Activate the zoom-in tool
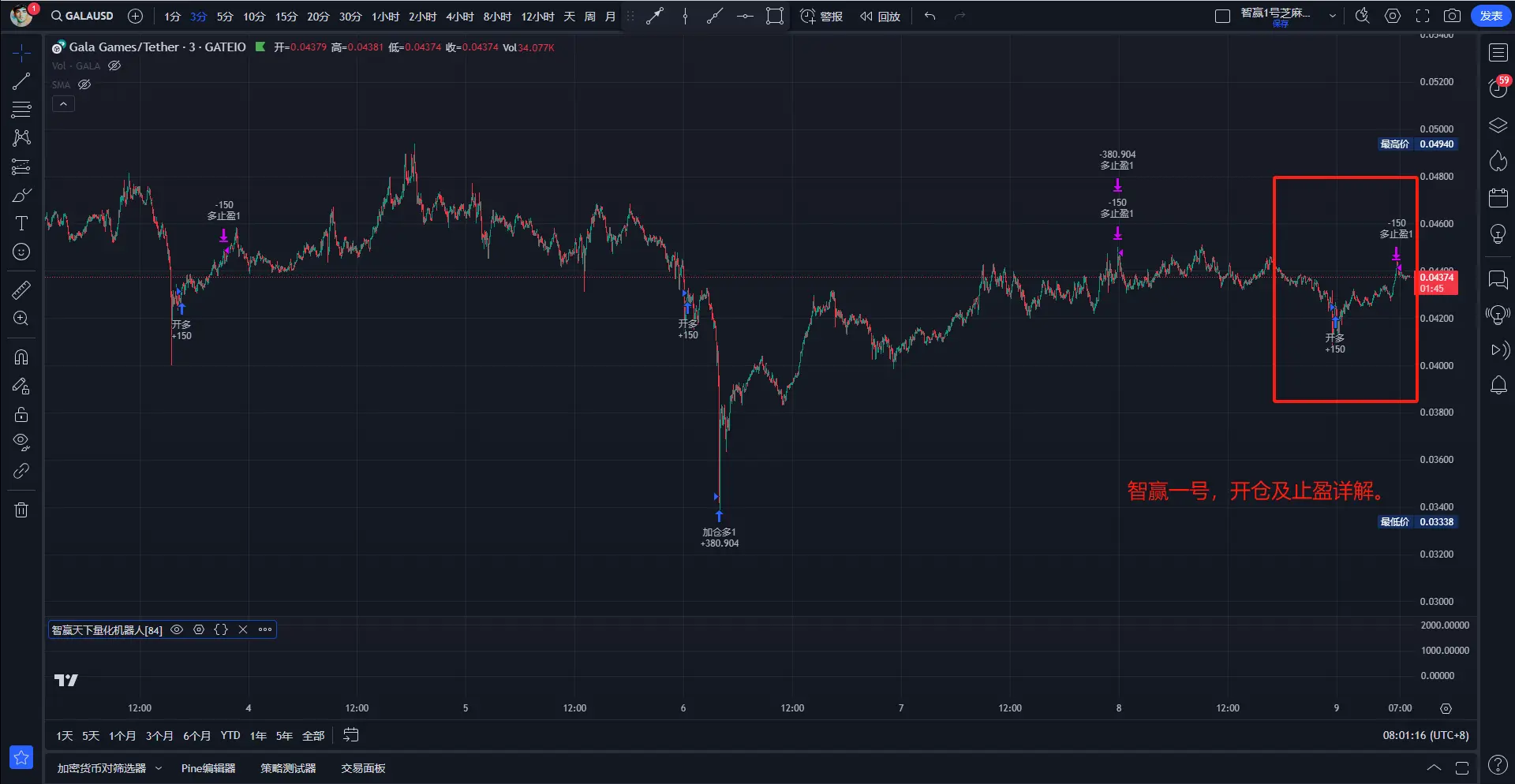Viewport: 1515px width, 784px height. [21, 318]
